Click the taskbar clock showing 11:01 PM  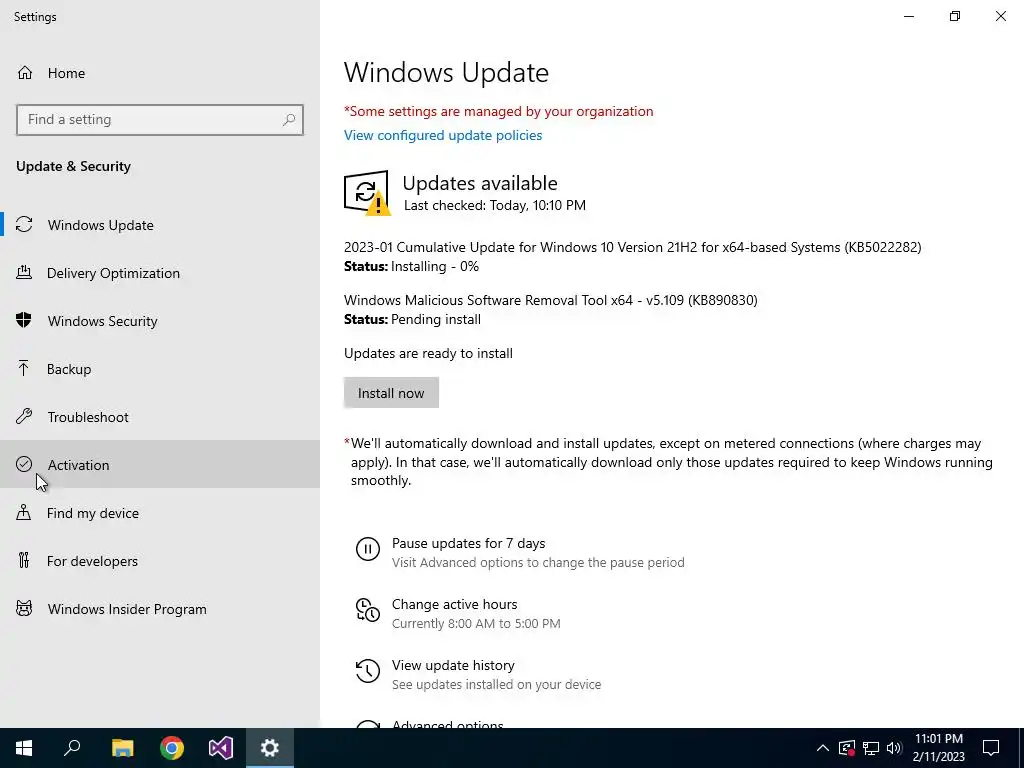point(938,748)
